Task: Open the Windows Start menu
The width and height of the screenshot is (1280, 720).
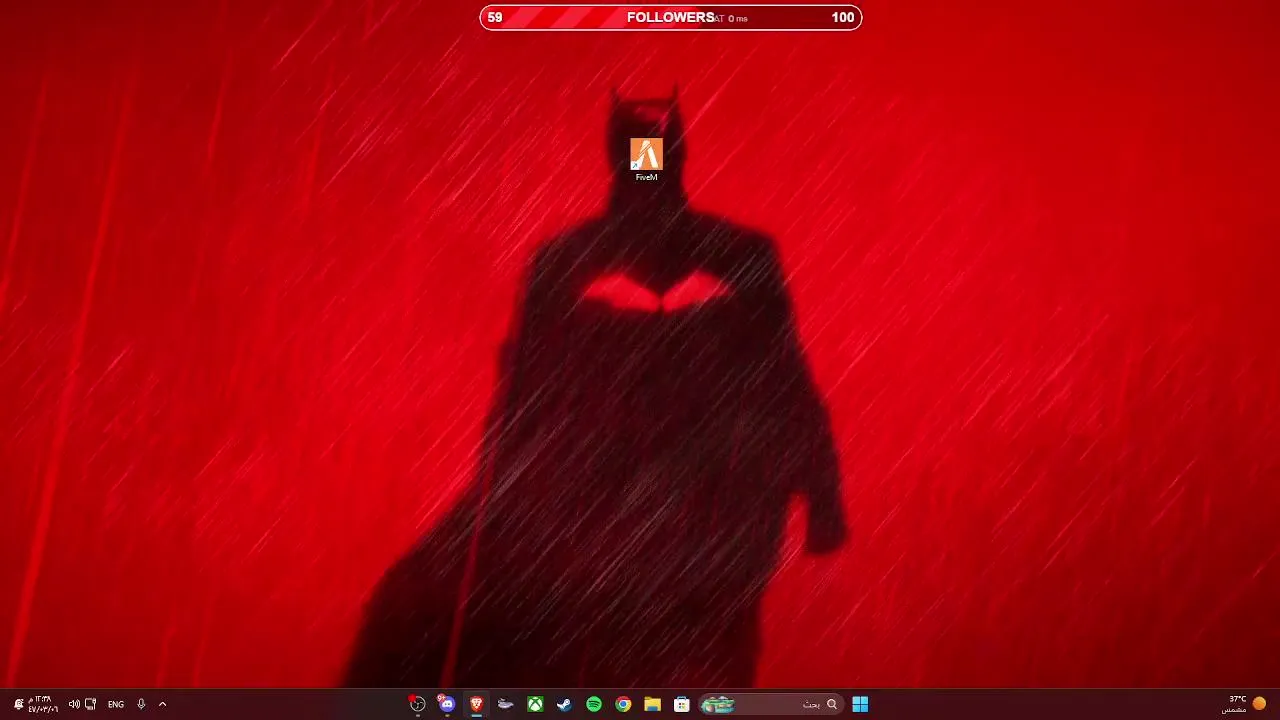Action: pyautogui.click(x=860, y=704)
